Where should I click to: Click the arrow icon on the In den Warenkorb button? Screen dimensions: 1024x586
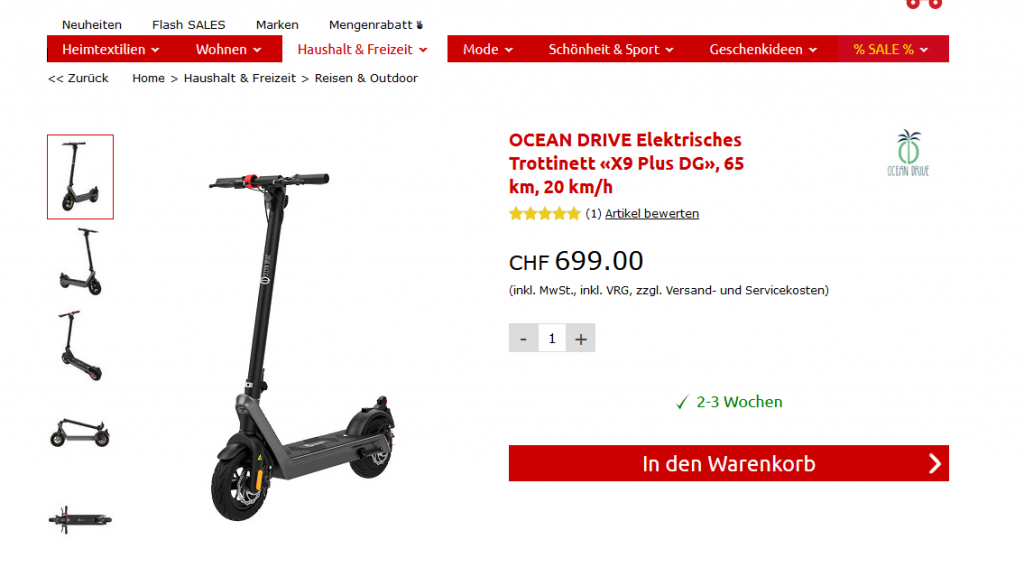(x=935, y=463)
